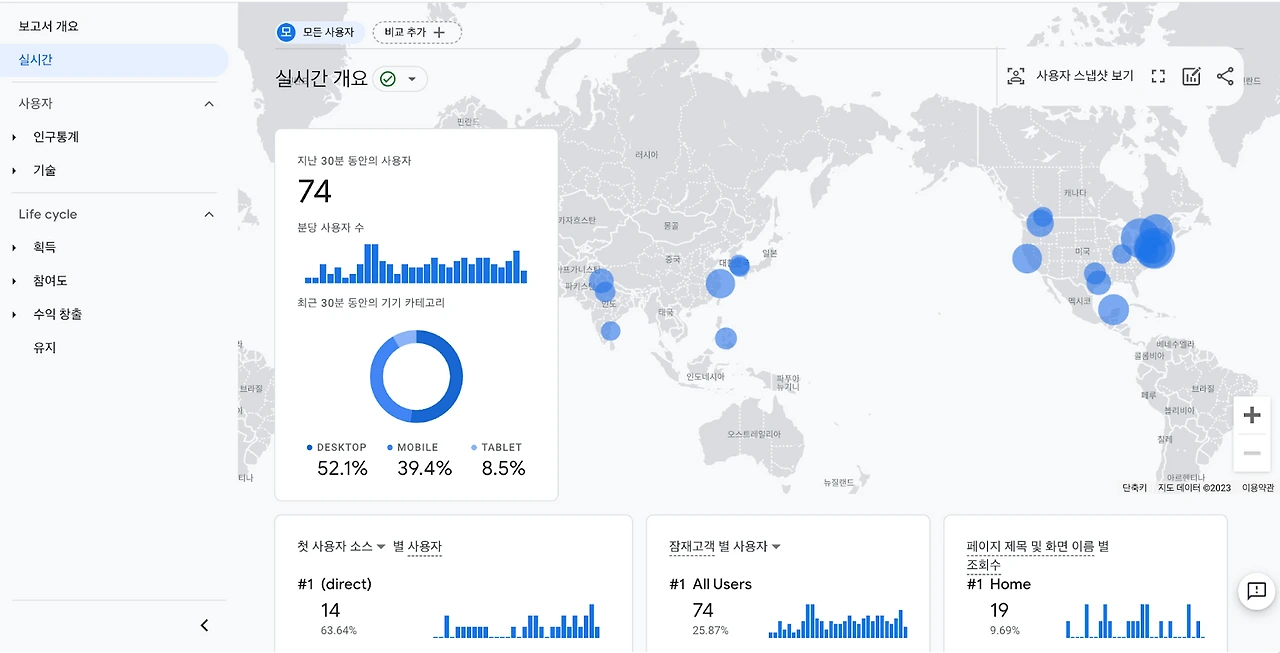This screenshot has width=1280, height=653.
Task: Expand the 수익 창출 tree item
Action: click(14, 314)
